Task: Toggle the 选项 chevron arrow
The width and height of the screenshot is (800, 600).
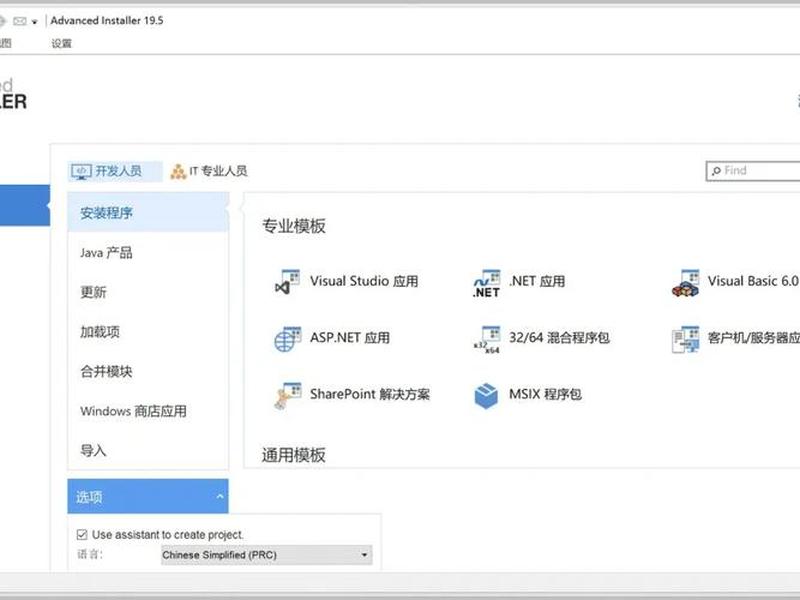Action: (220, 496)
